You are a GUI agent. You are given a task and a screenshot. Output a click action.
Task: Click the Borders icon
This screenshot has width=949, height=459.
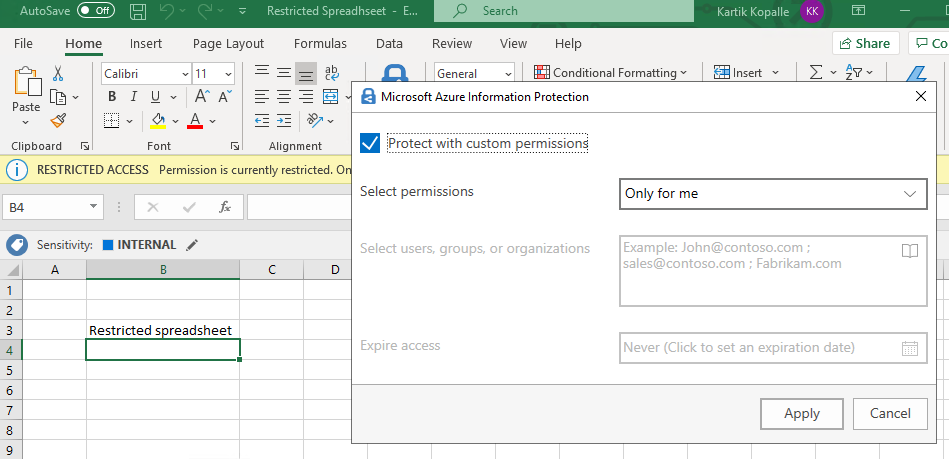pyautogui.click(x=112, y=121)
